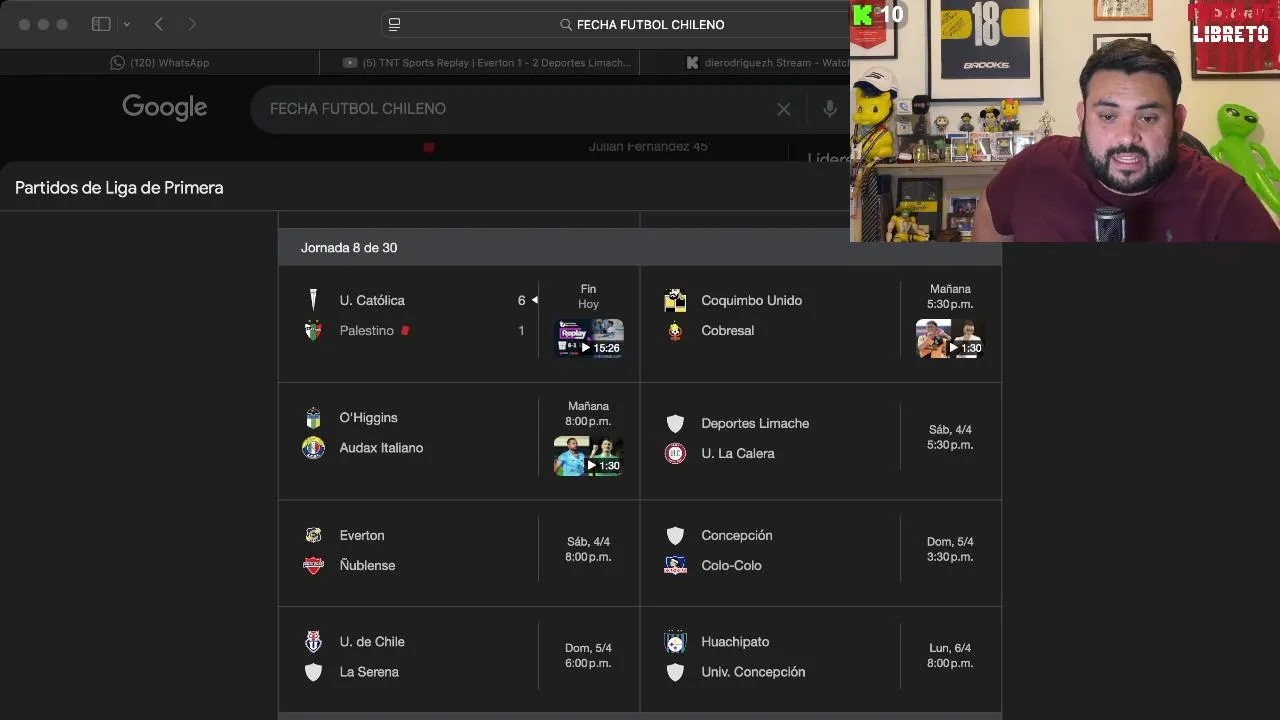
Task: Open Coquimbo Unido team name
Action: point(751,300)
